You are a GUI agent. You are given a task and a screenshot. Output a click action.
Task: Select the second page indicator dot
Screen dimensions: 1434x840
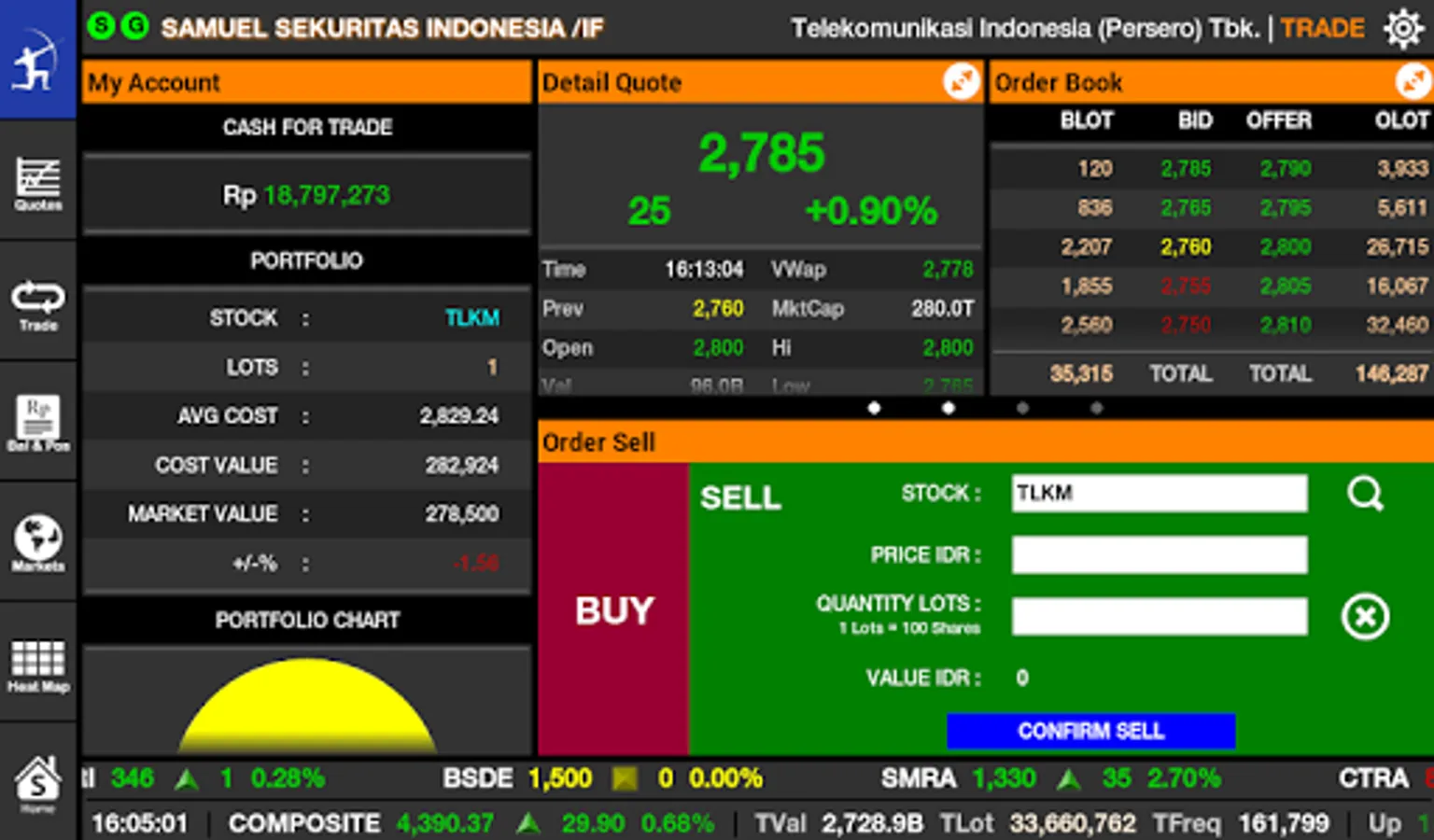pos(949,408)
